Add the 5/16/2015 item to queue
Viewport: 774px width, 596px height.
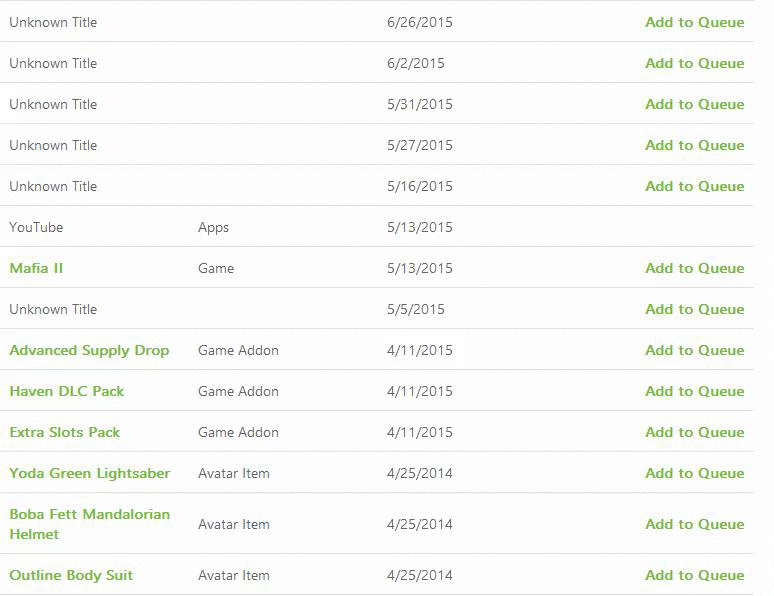[694, 186]
